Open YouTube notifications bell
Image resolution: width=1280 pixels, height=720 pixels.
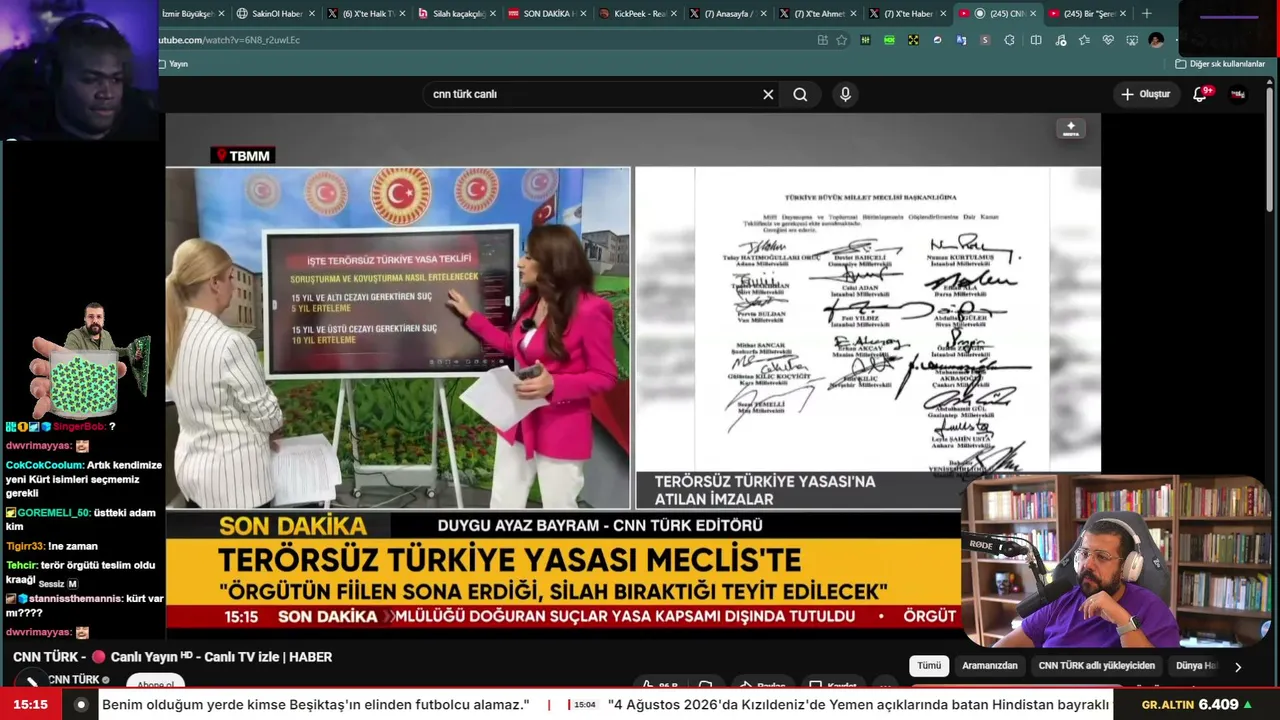point(1200,94)
